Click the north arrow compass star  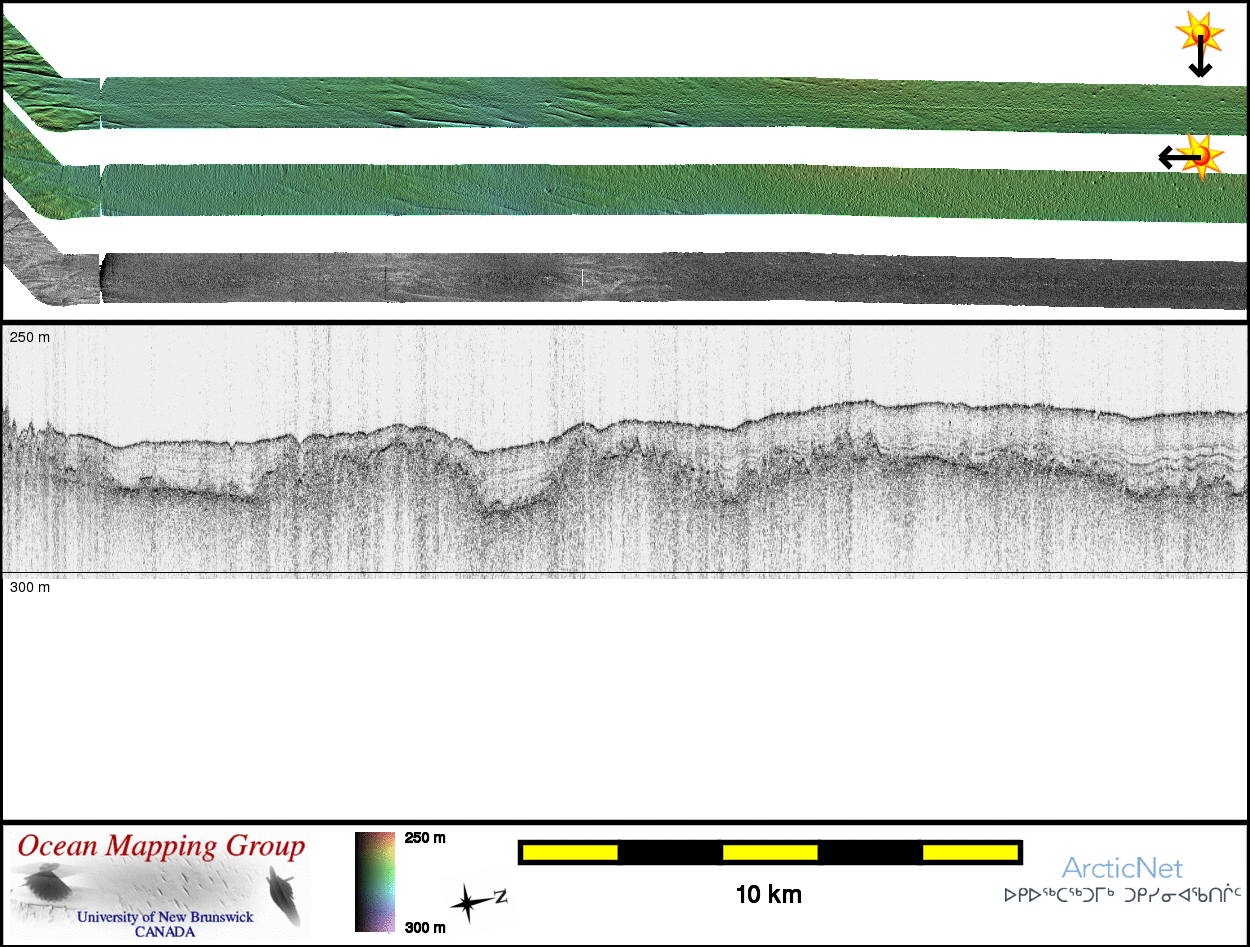tap(467, 904)
